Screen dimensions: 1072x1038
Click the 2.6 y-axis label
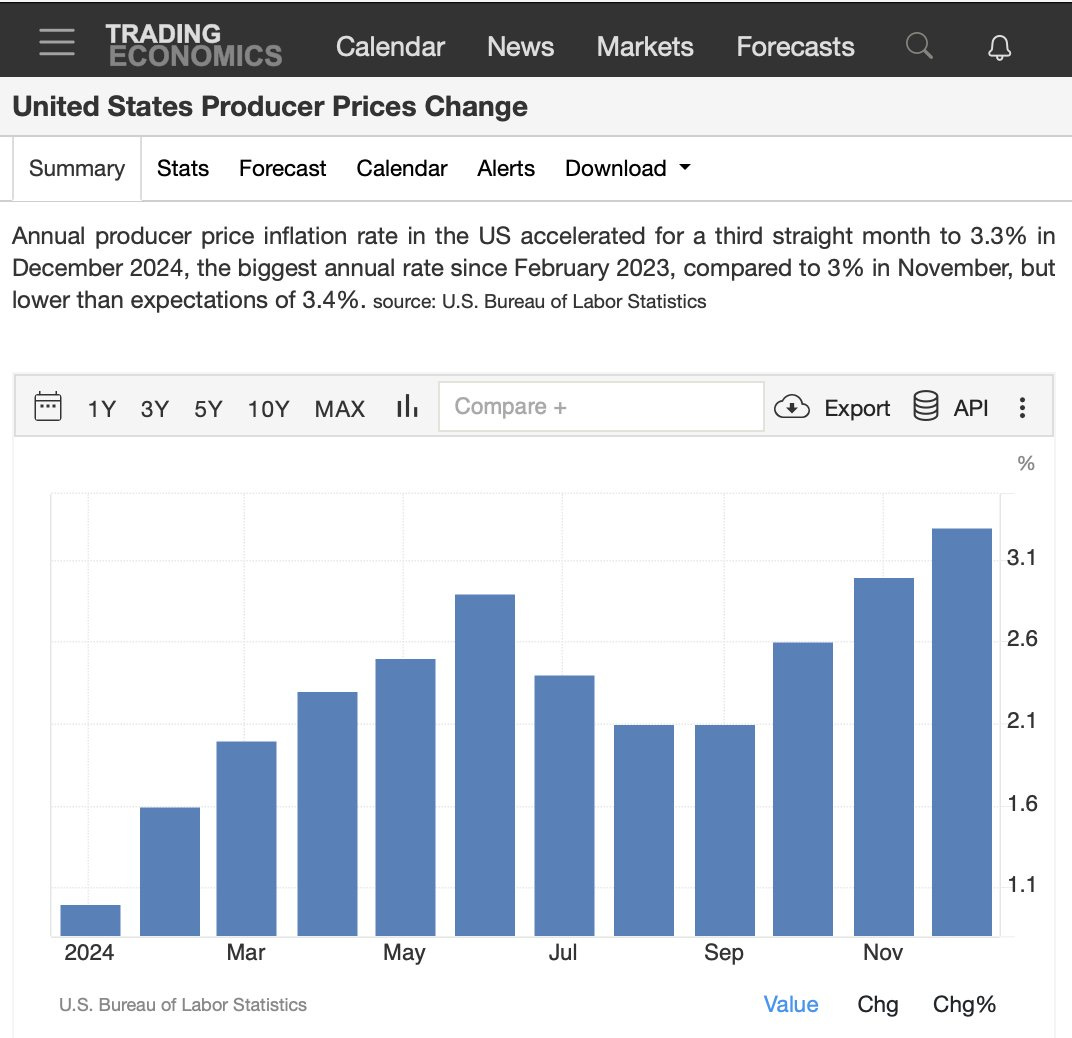coord(1021,639)
